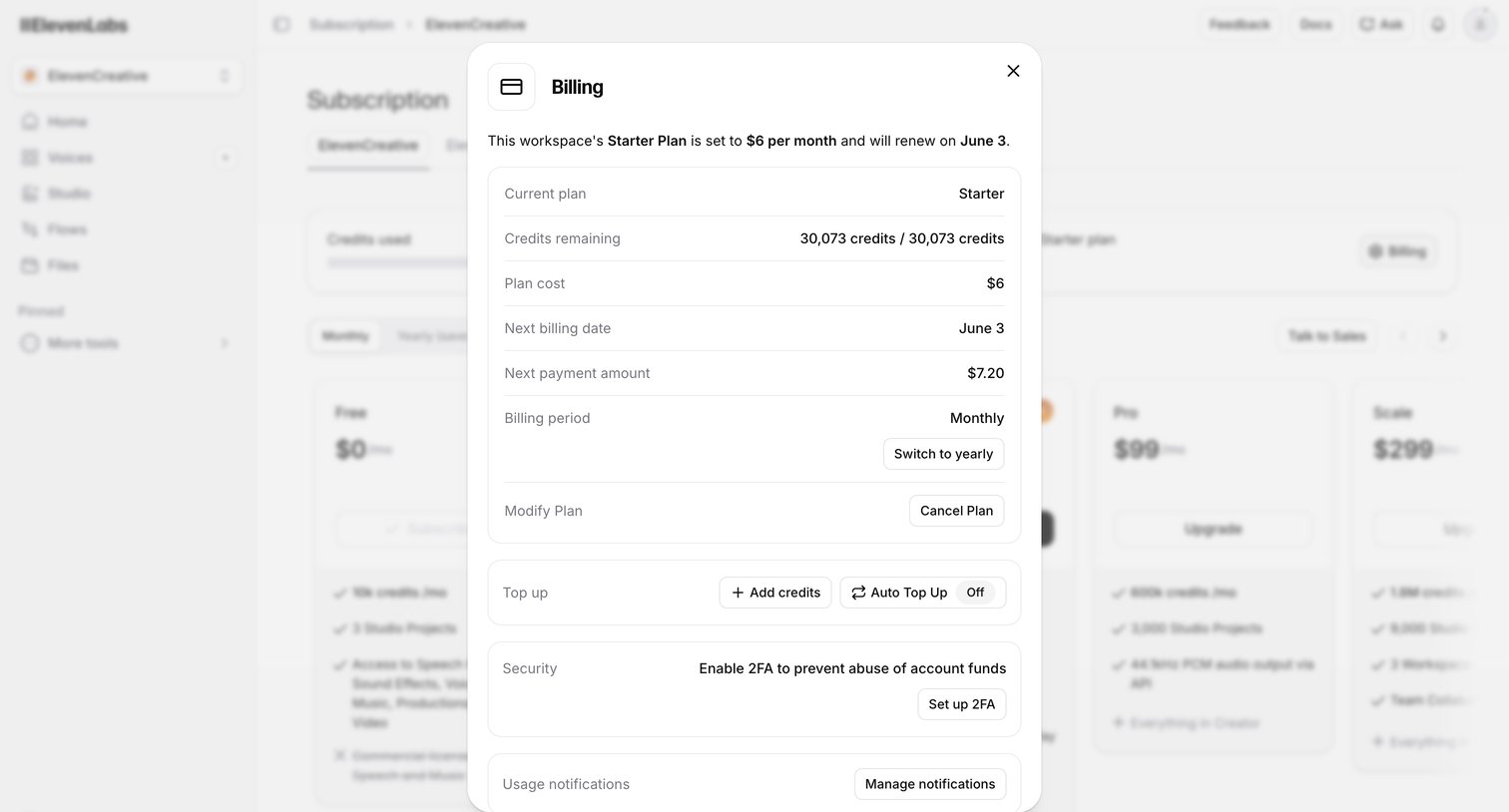Open Studio in the background sidebar
Viewport: 1509px width, 812px height.
pyautogui.click(x=69, y=194)
